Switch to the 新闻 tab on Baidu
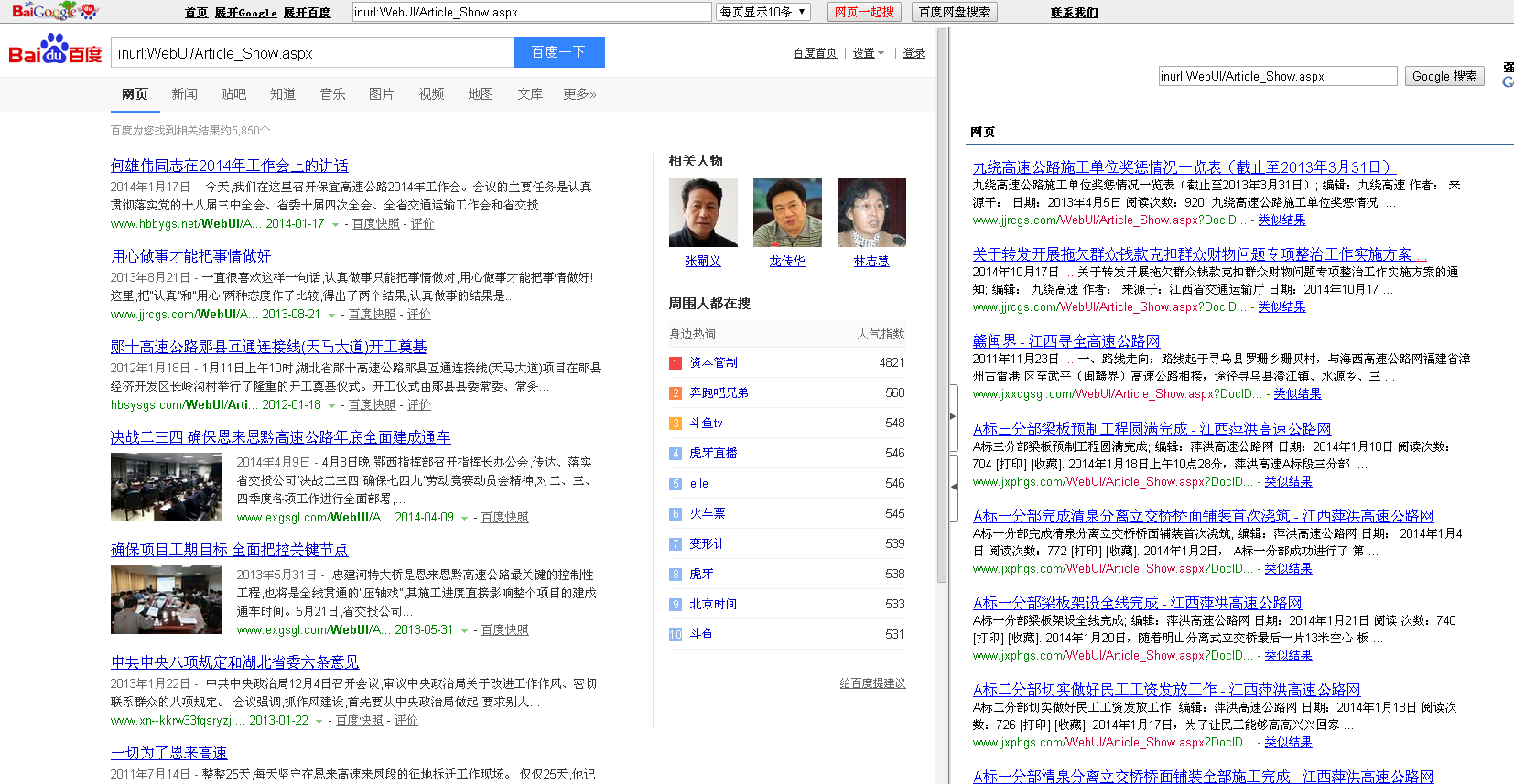 184,94
